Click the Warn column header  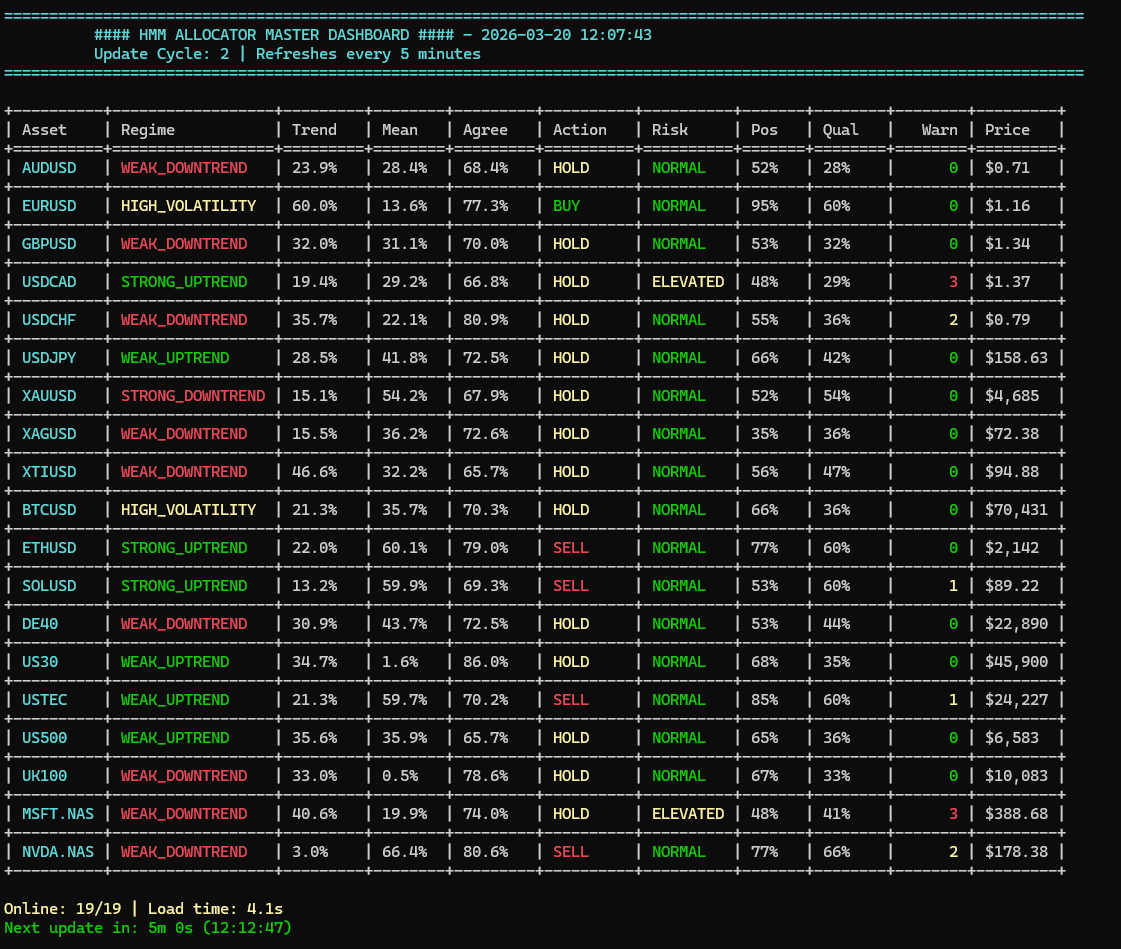pyautogui.click(x=939, y=130)
